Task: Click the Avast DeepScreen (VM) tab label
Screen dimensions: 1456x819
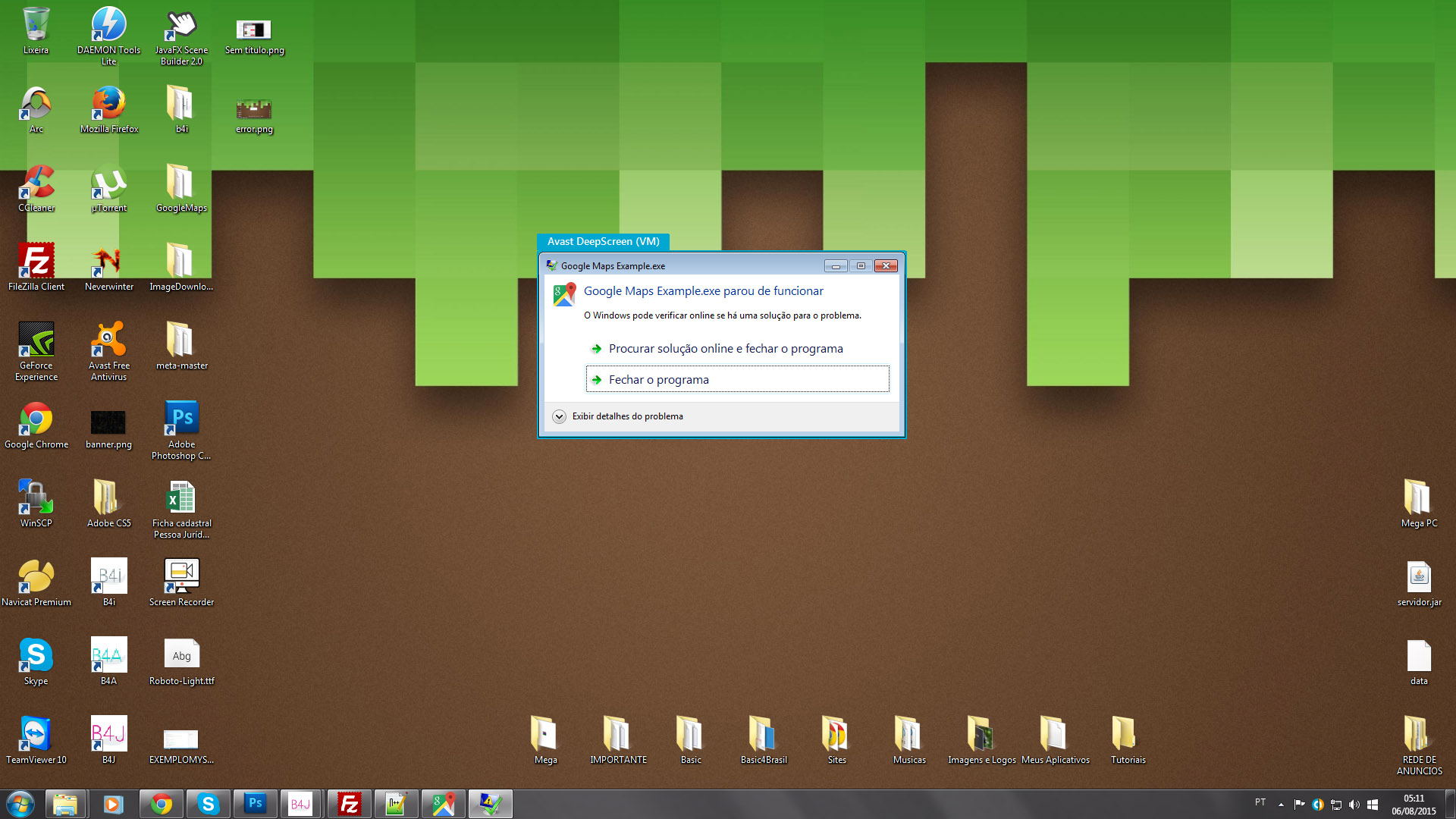Action: pyautogui.click(x=603, y=242)
